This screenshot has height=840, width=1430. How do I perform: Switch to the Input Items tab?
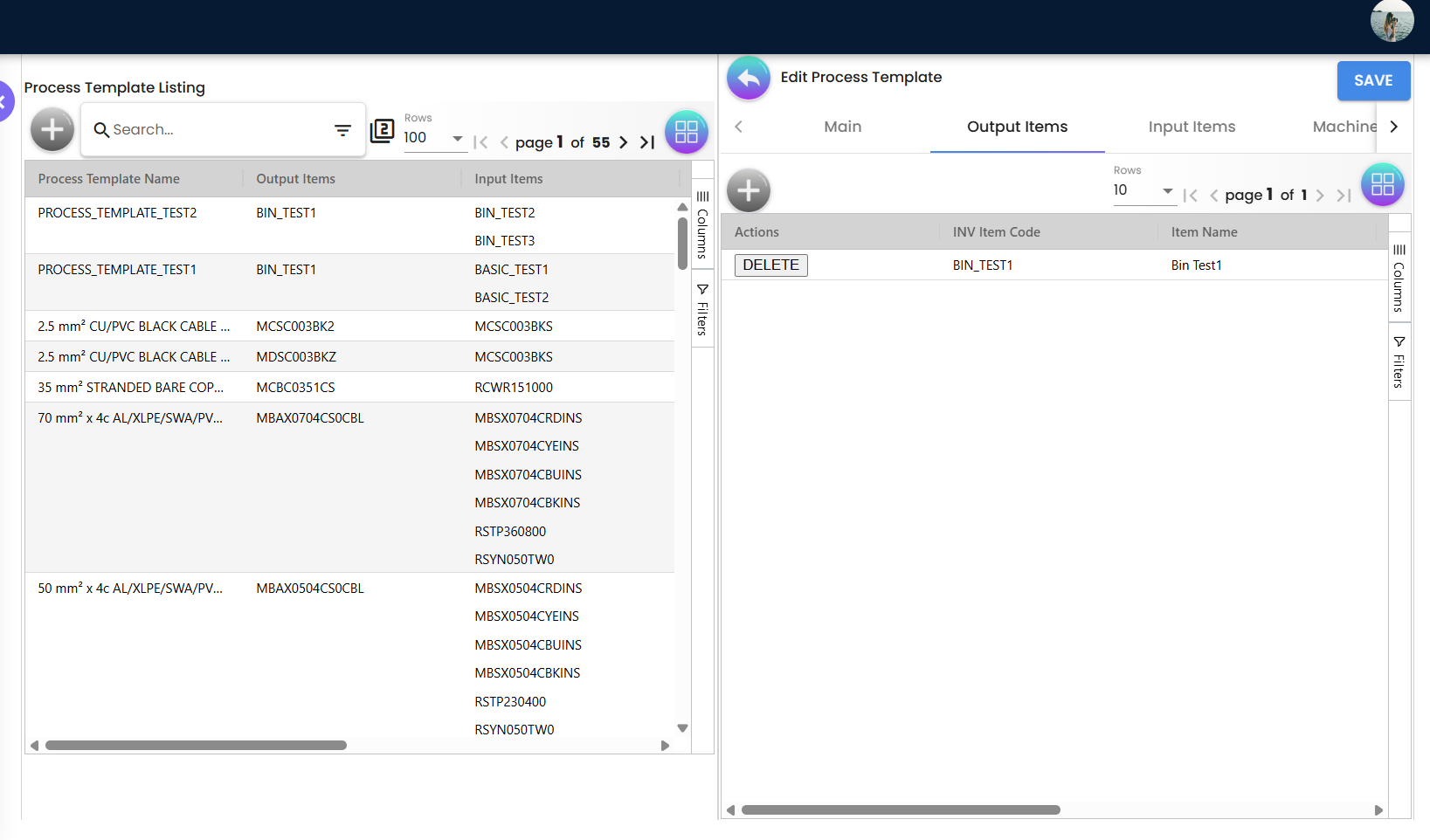click(1192, 126)
